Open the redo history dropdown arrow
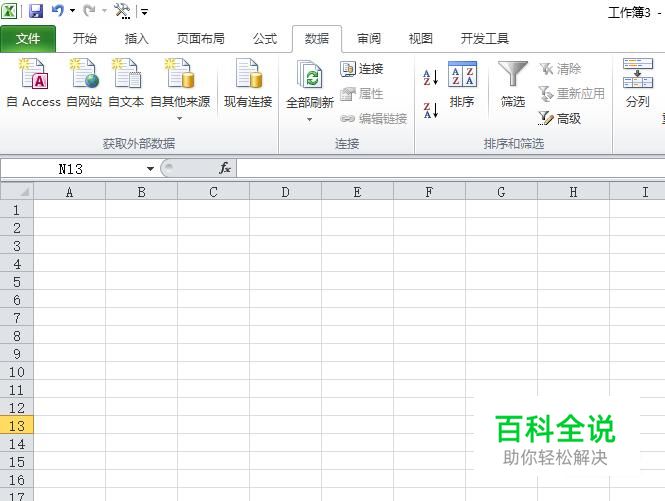 [104, 11]
